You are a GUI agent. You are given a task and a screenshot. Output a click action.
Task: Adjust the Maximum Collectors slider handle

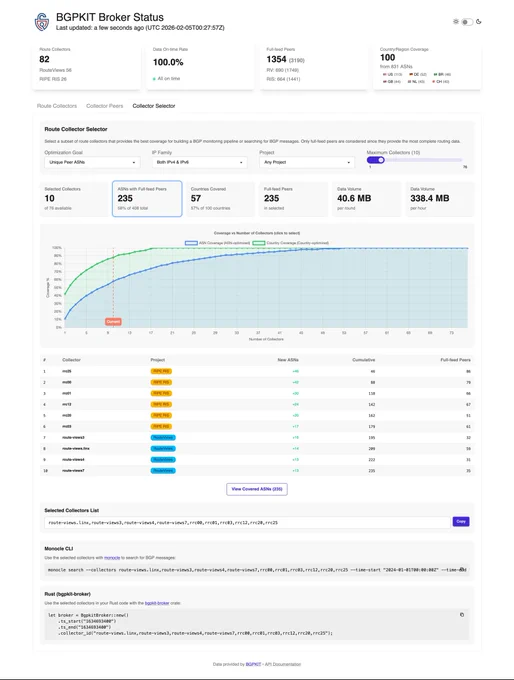[x=381, y=160]
